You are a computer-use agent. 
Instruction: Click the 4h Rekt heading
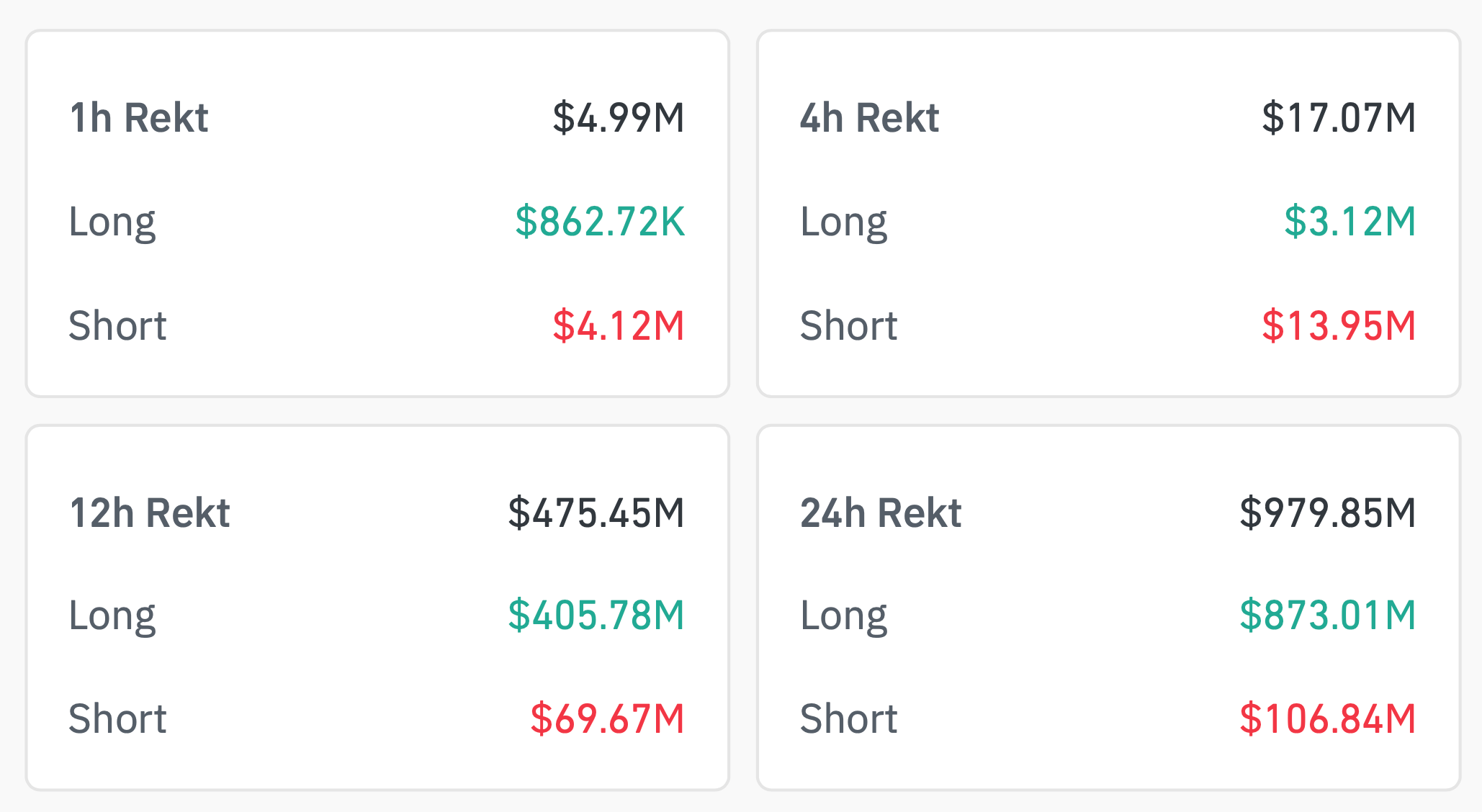click(870, 117)
